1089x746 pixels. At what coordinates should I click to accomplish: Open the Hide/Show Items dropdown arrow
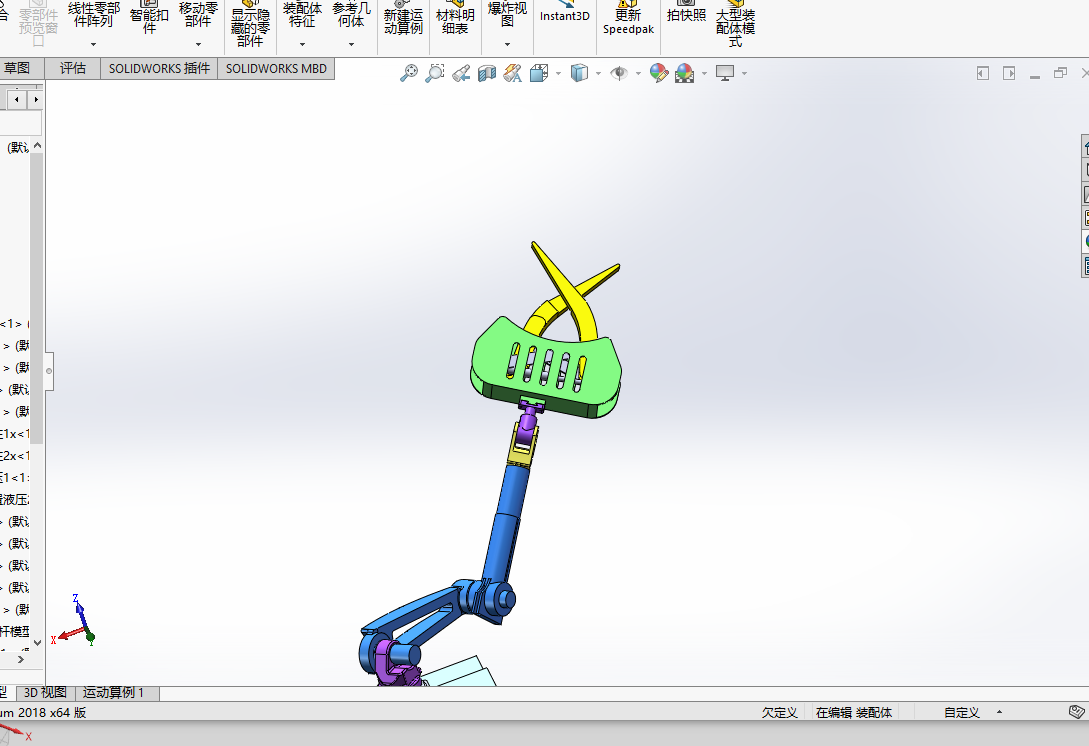pos(638,74)
